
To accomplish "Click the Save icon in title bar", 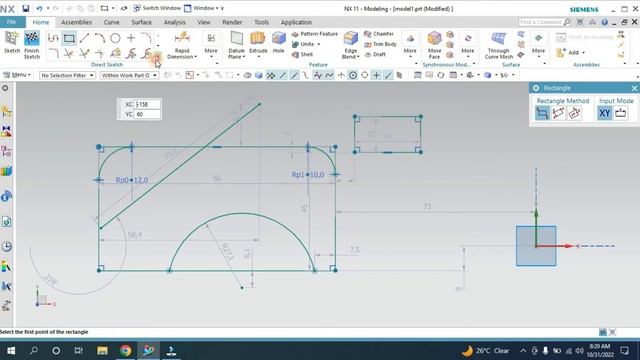I will click(26, 8).
